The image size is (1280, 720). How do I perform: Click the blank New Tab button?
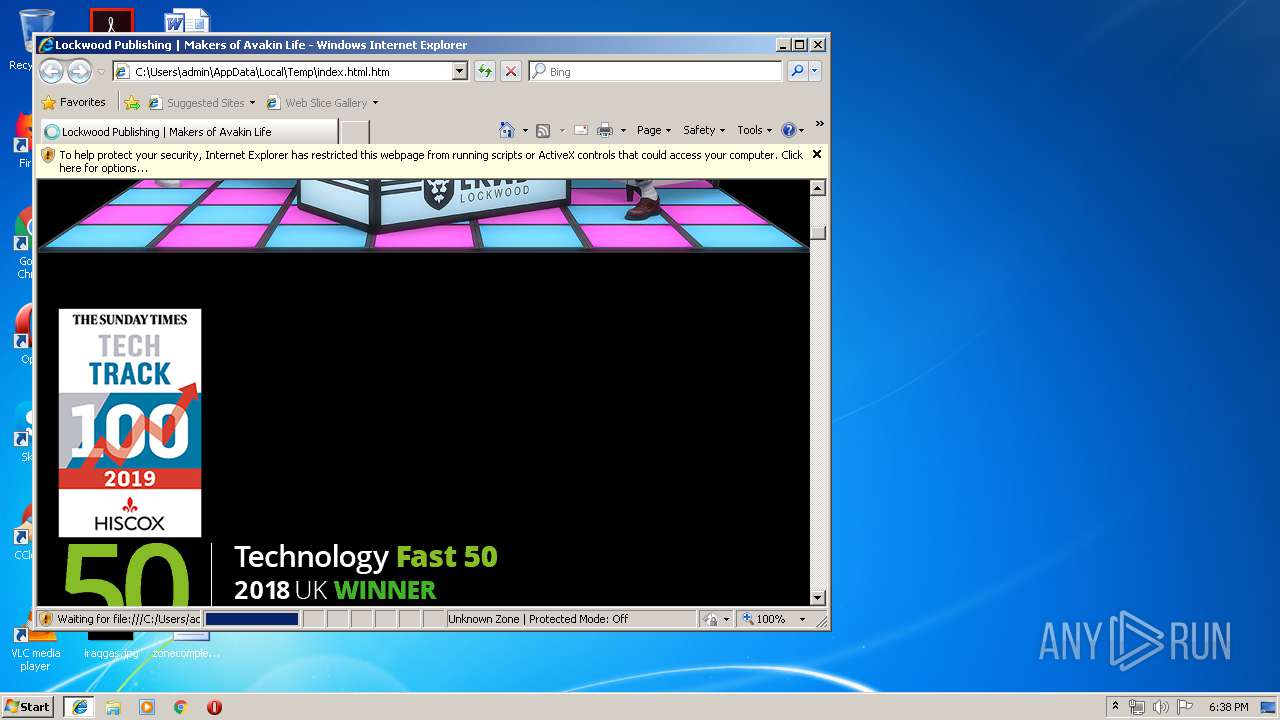[355, 131]
